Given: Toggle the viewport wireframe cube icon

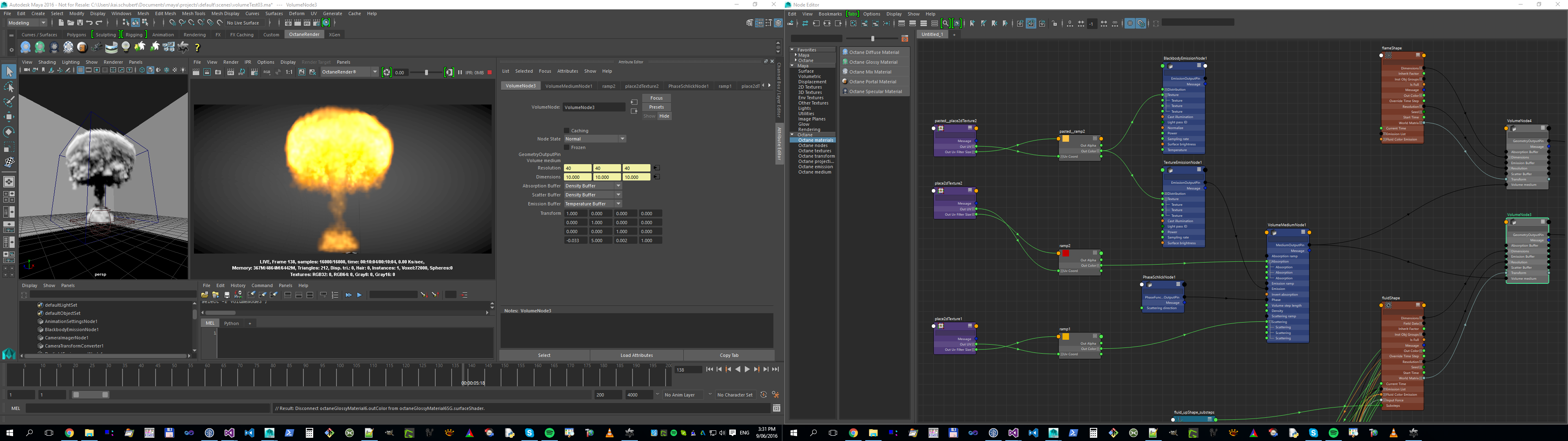Looking at the screenshot, I should click(x=142, y=70).
